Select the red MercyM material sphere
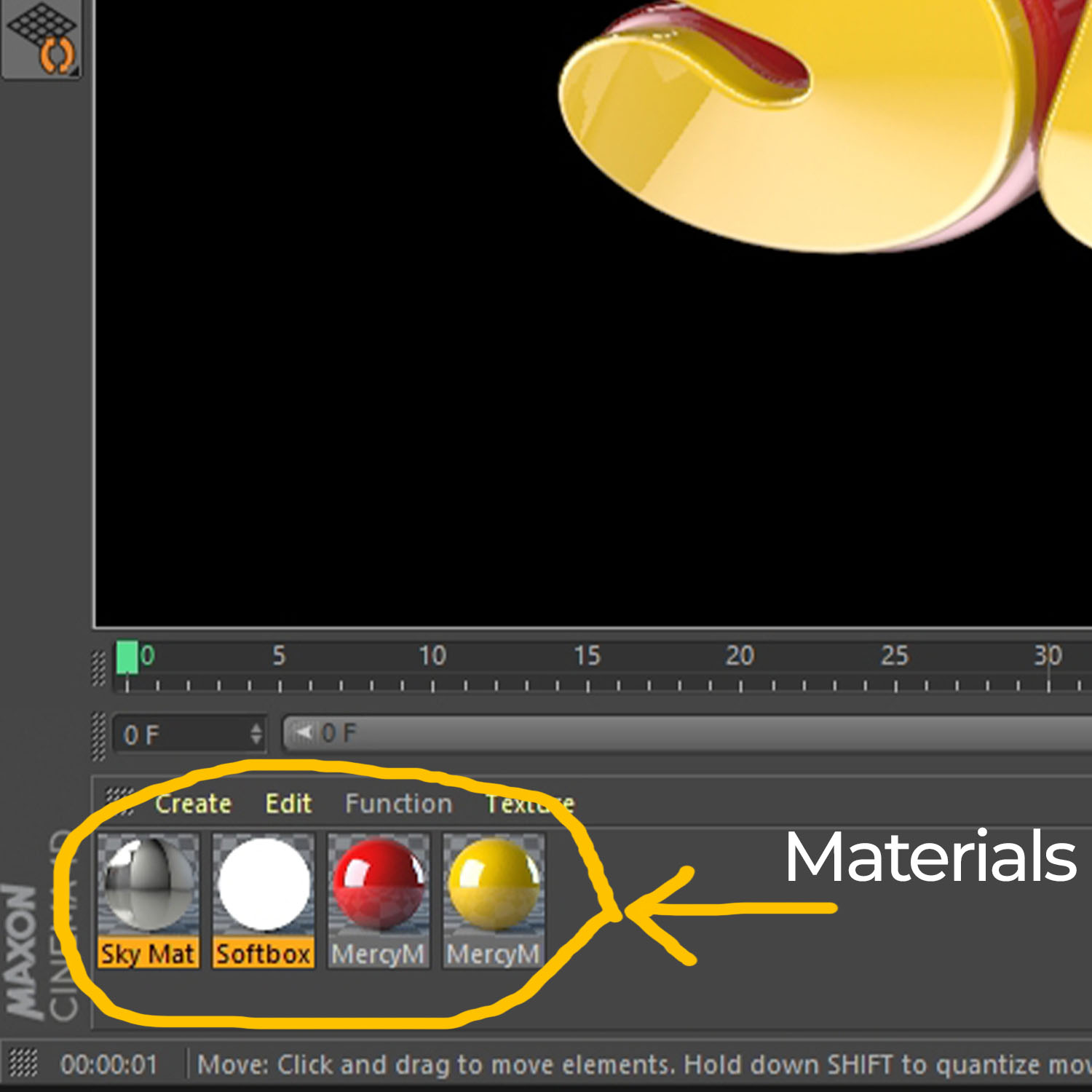 click(379, 885)
